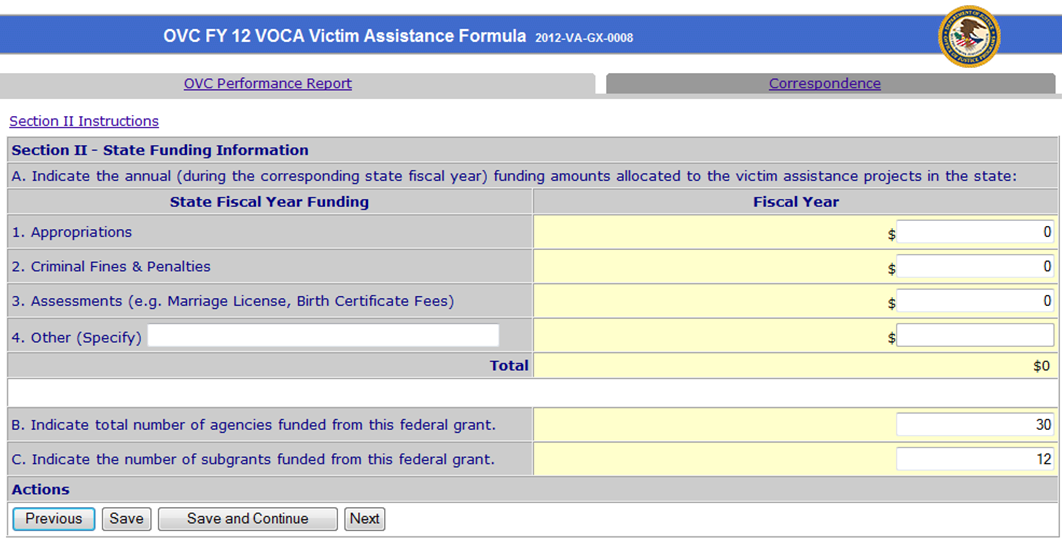The image size is (1062, 541).
Task: Click the Appropriations amount field
Action: pos(974,232)
